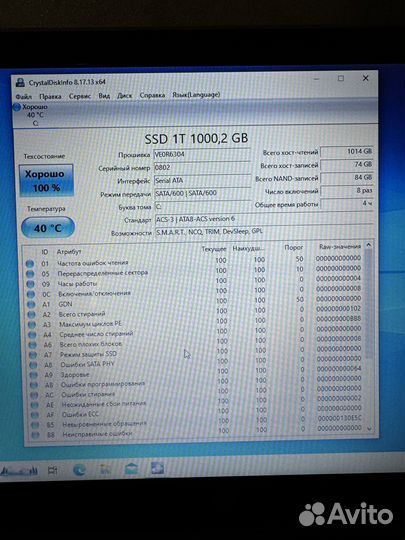Select the Ошибки SATA PHY attribute name
Screen dimensions: 405x540
[87, 364]
